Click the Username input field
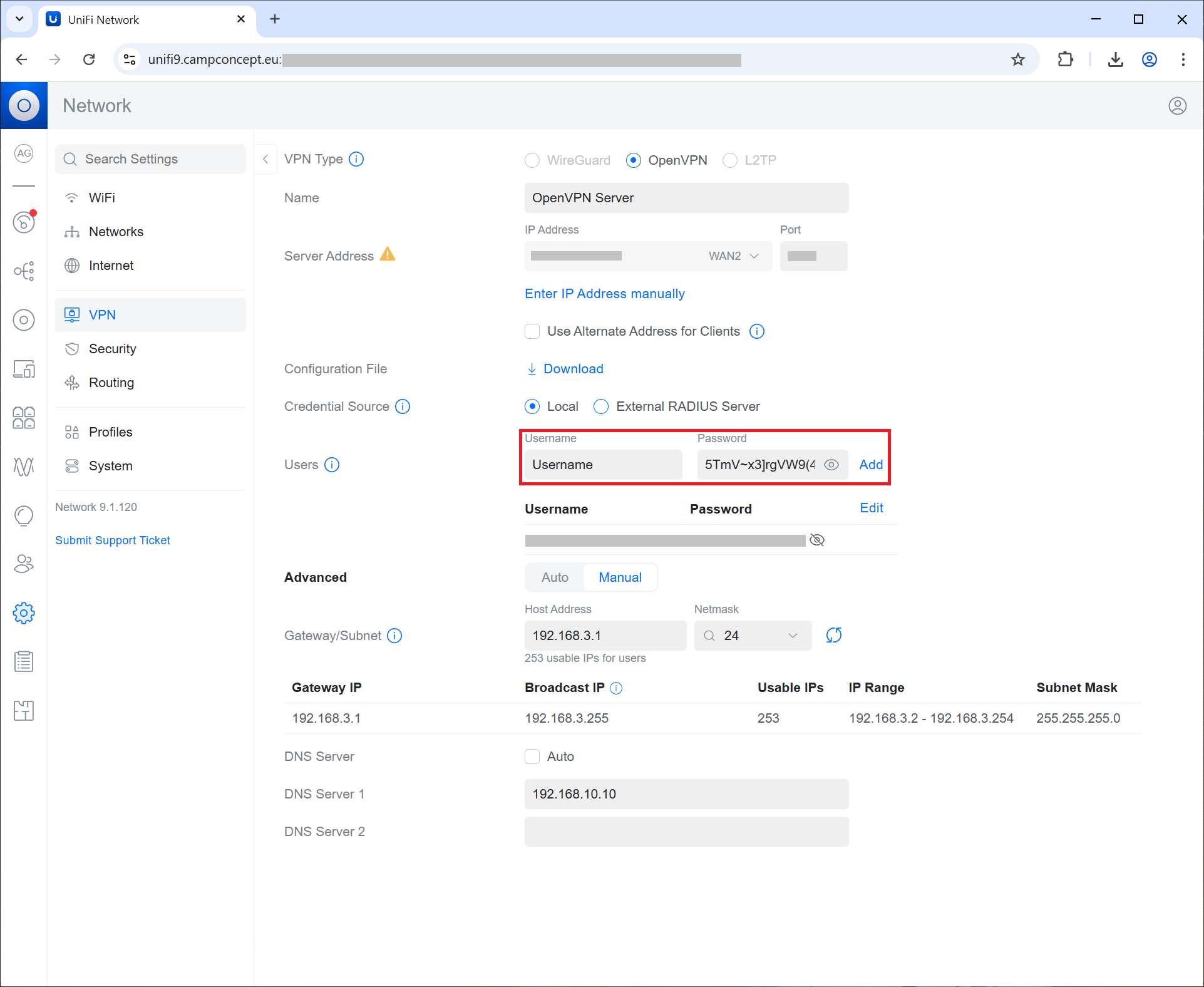The height and width of the screenshot is (987, 1204). [603, 465]
